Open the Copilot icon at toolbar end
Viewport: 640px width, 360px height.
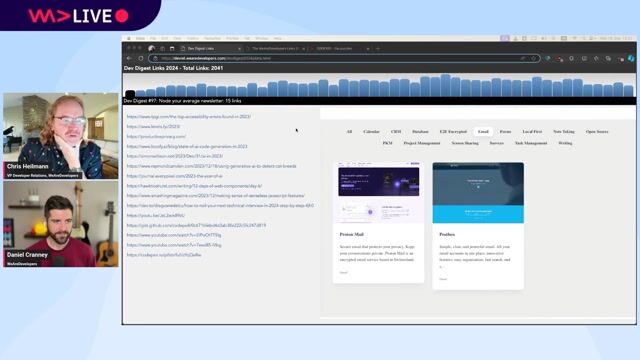(631, 58)
